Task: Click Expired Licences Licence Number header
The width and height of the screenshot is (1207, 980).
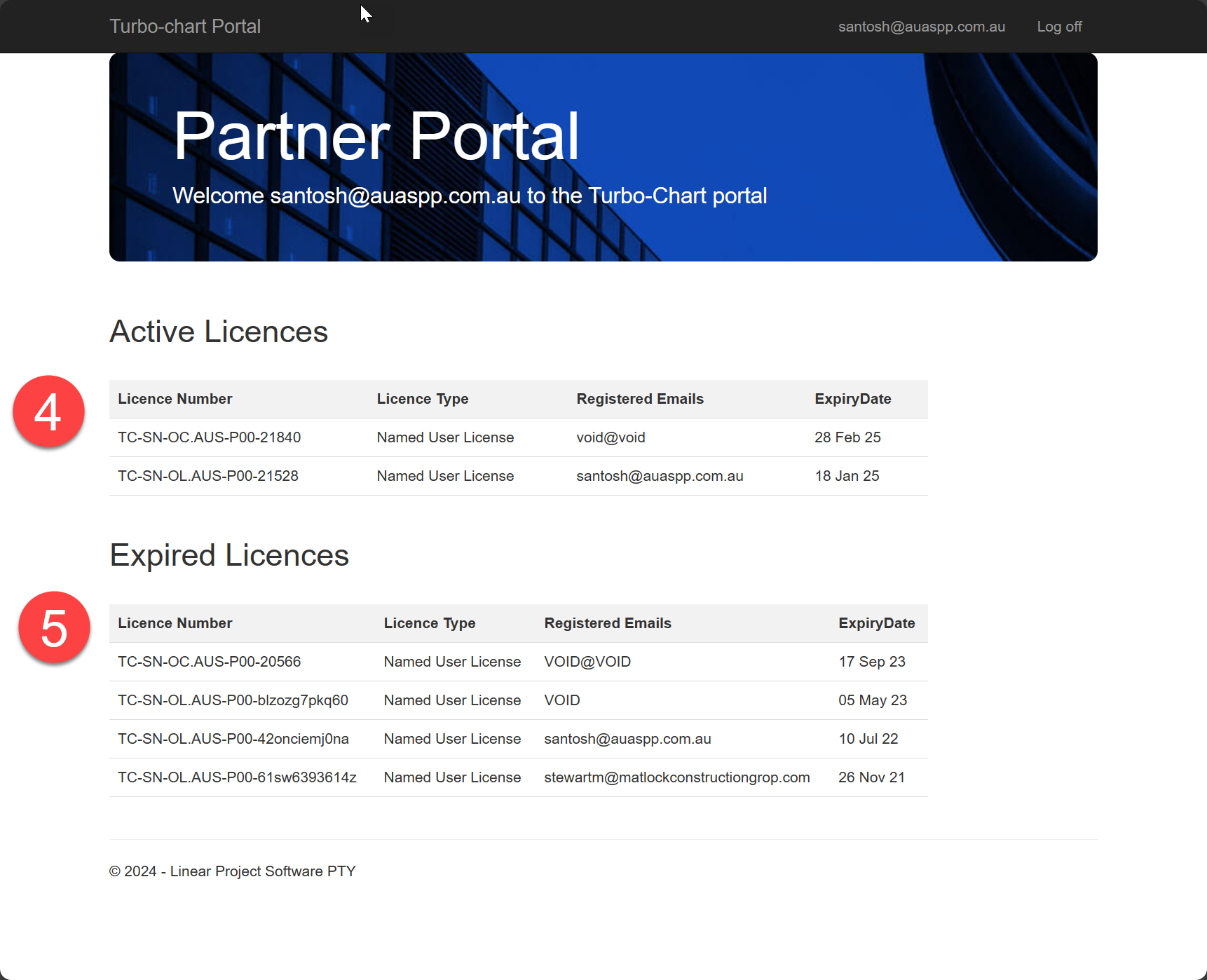Action: tap(175, 623)
